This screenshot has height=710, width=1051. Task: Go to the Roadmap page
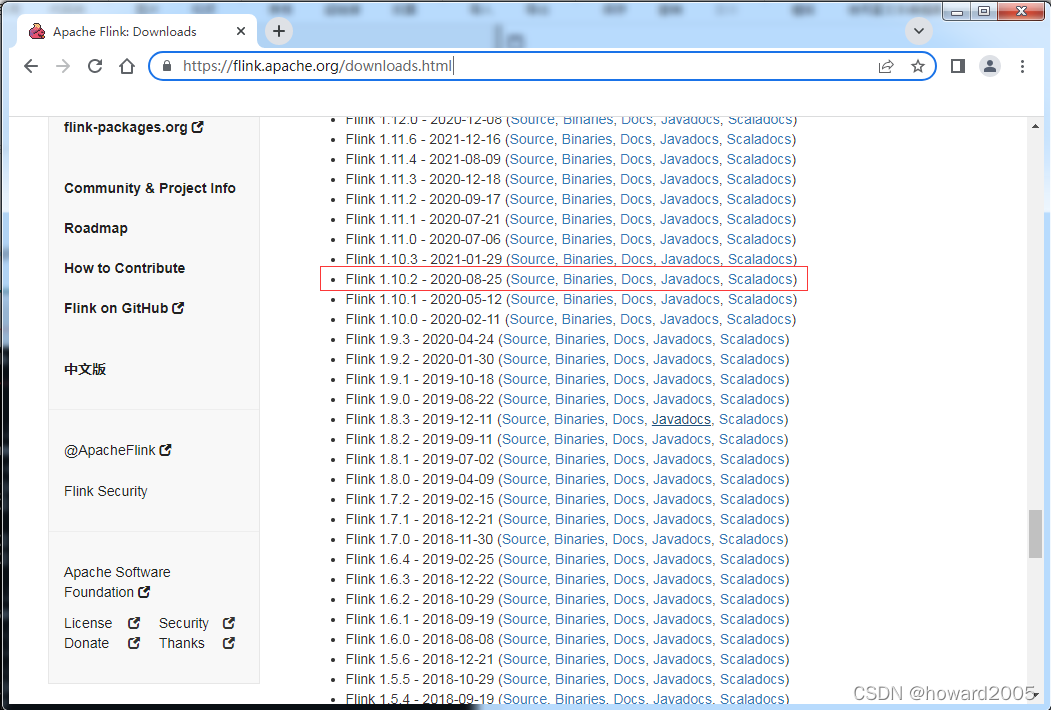tap(96, 228)
